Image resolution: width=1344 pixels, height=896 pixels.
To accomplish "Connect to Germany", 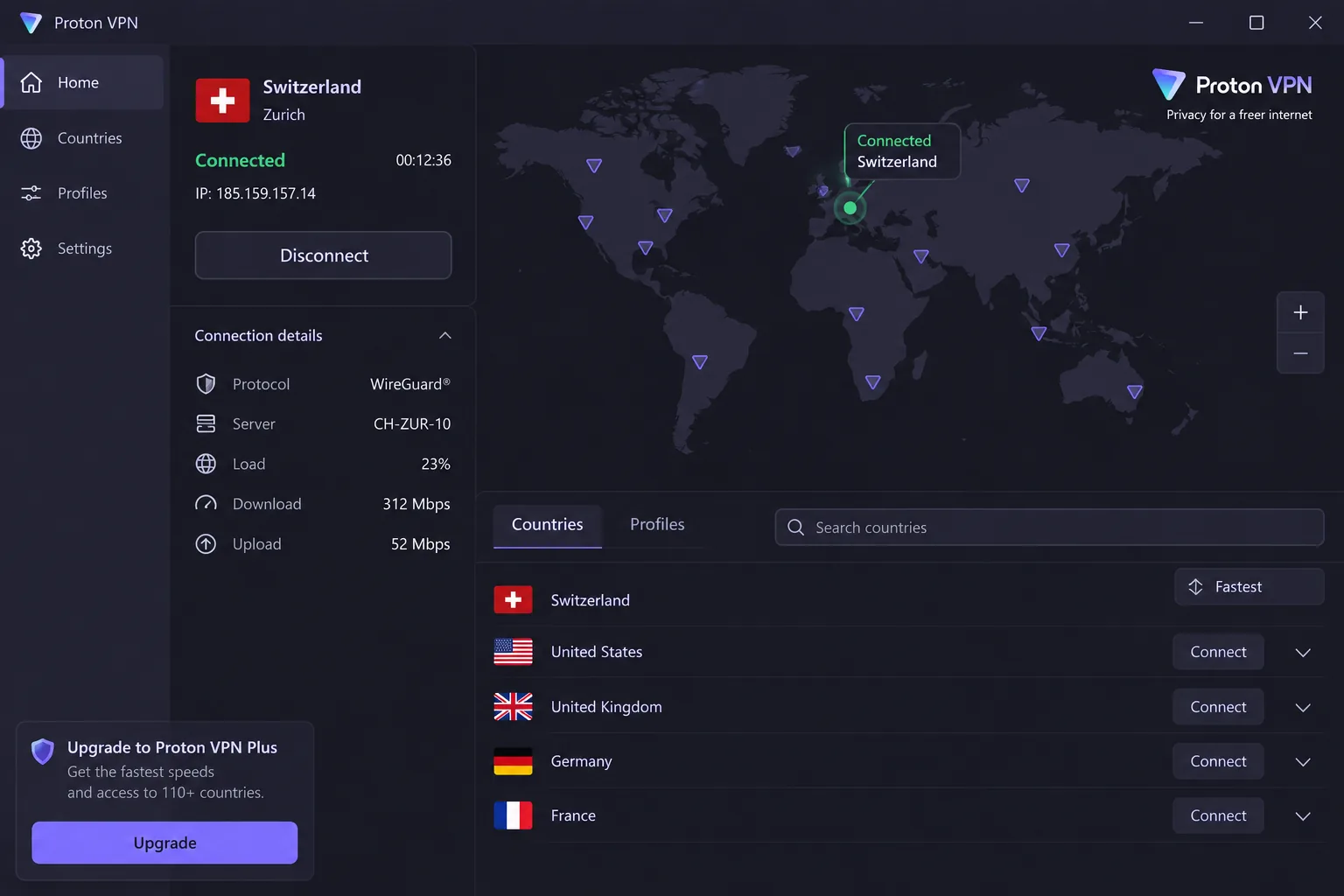I will tap(1218, 761).
